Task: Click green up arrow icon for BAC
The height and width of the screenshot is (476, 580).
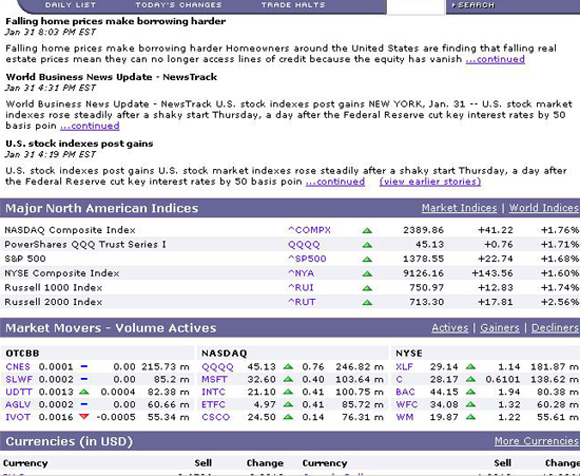Action: coord(471,392)
